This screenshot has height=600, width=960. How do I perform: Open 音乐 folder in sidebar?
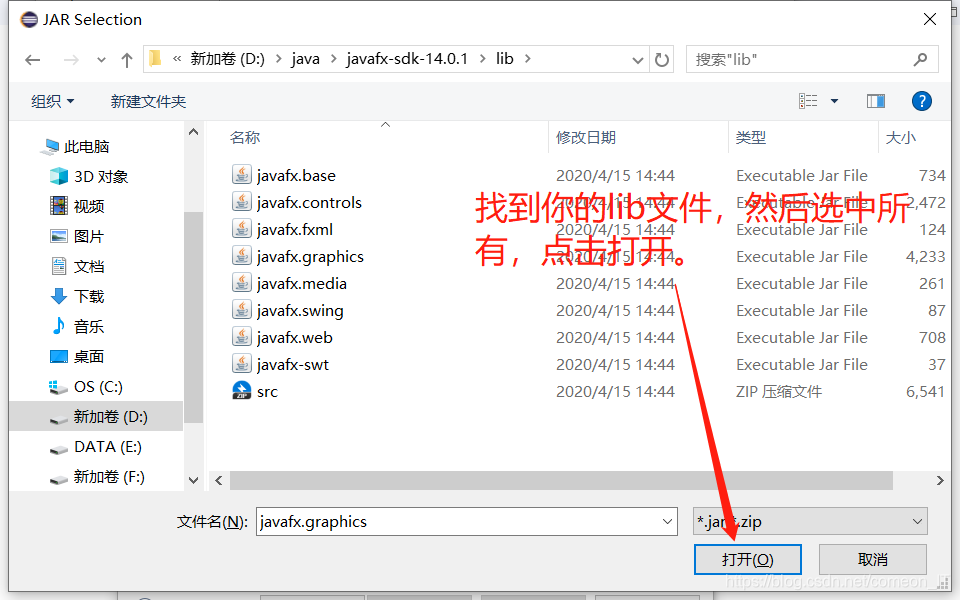click(x=77, y=326)
